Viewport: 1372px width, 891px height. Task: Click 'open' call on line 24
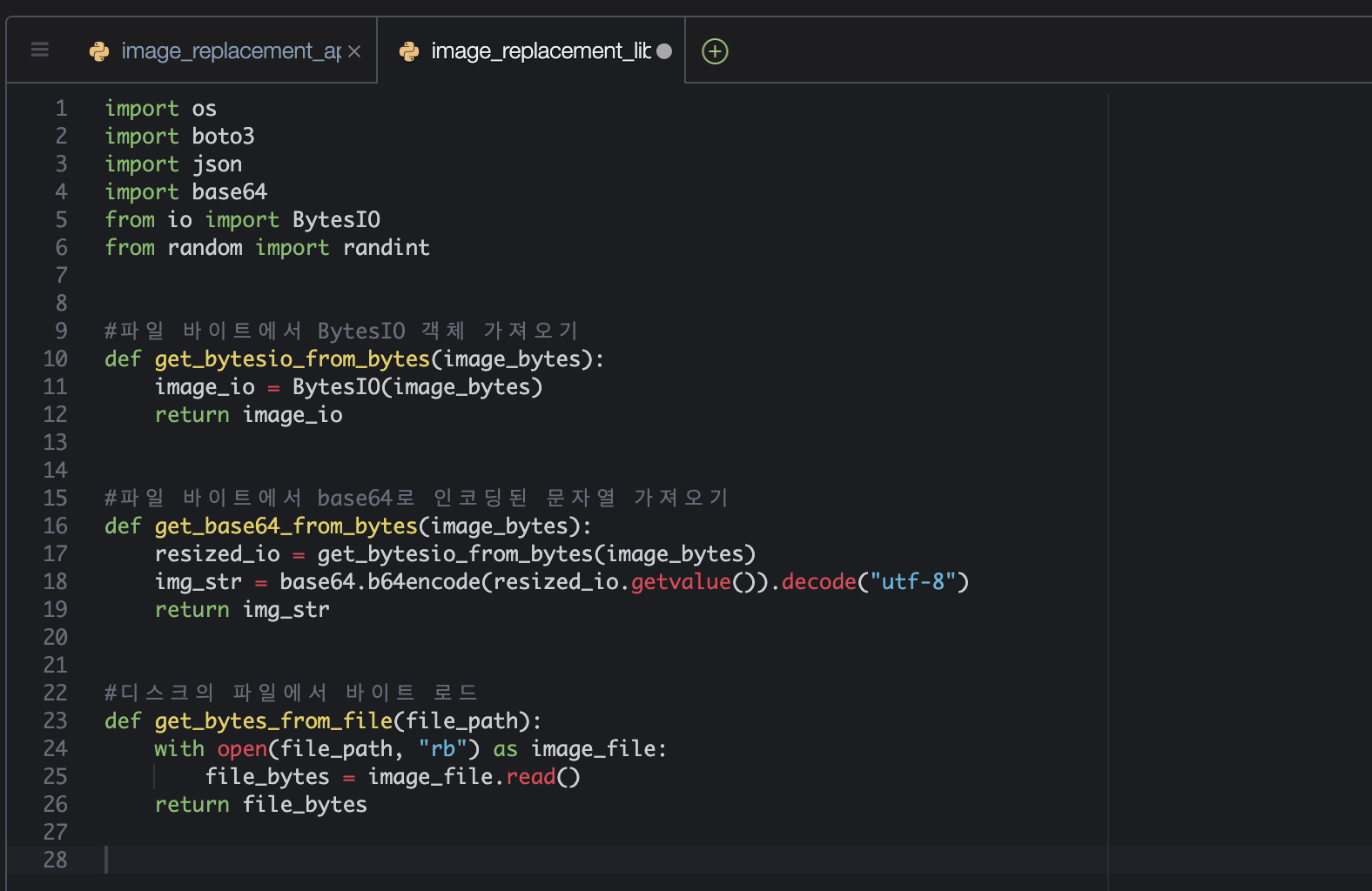243,748
